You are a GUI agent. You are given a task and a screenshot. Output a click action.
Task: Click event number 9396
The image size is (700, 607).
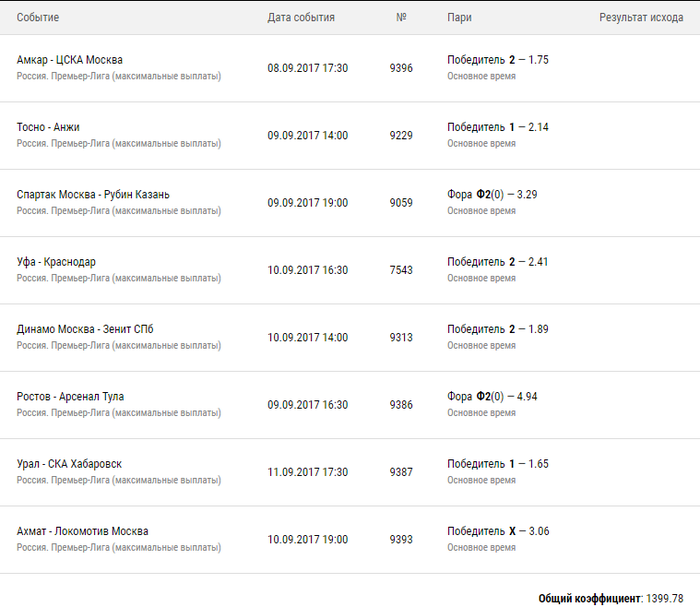pyautogui.click(x=401, y=68)
